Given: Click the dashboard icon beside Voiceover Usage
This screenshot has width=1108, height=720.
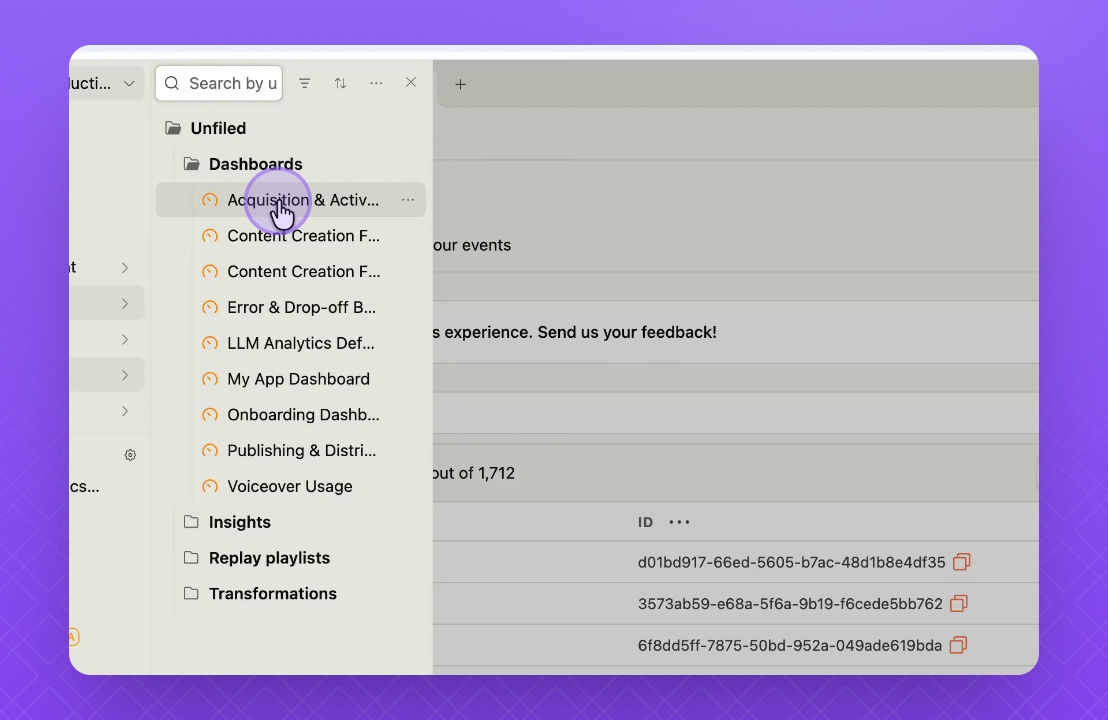Looking at the screenshot, I should coord(210,487).
